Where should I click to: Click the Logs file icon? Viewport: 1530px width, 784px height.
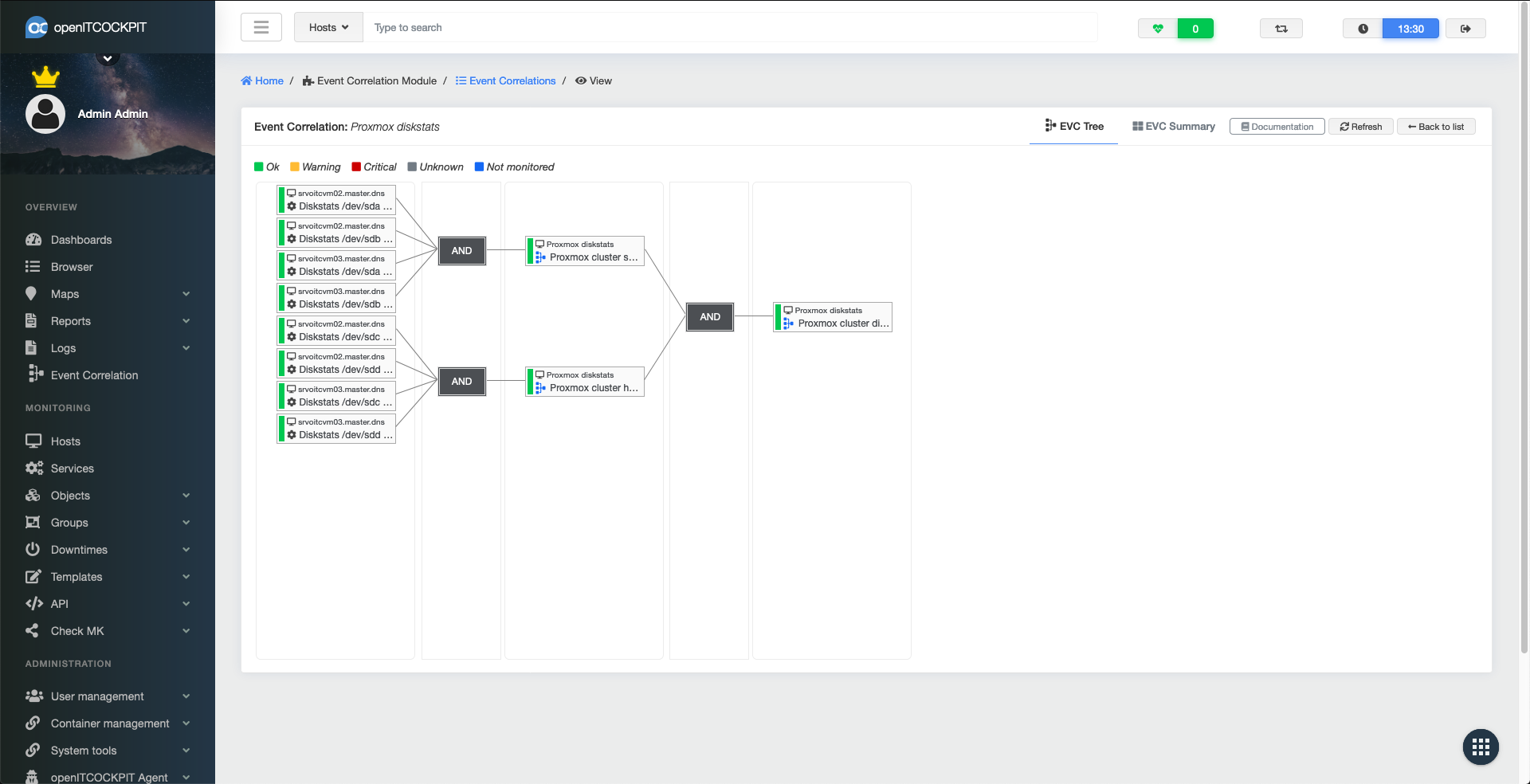click(31, 348)
